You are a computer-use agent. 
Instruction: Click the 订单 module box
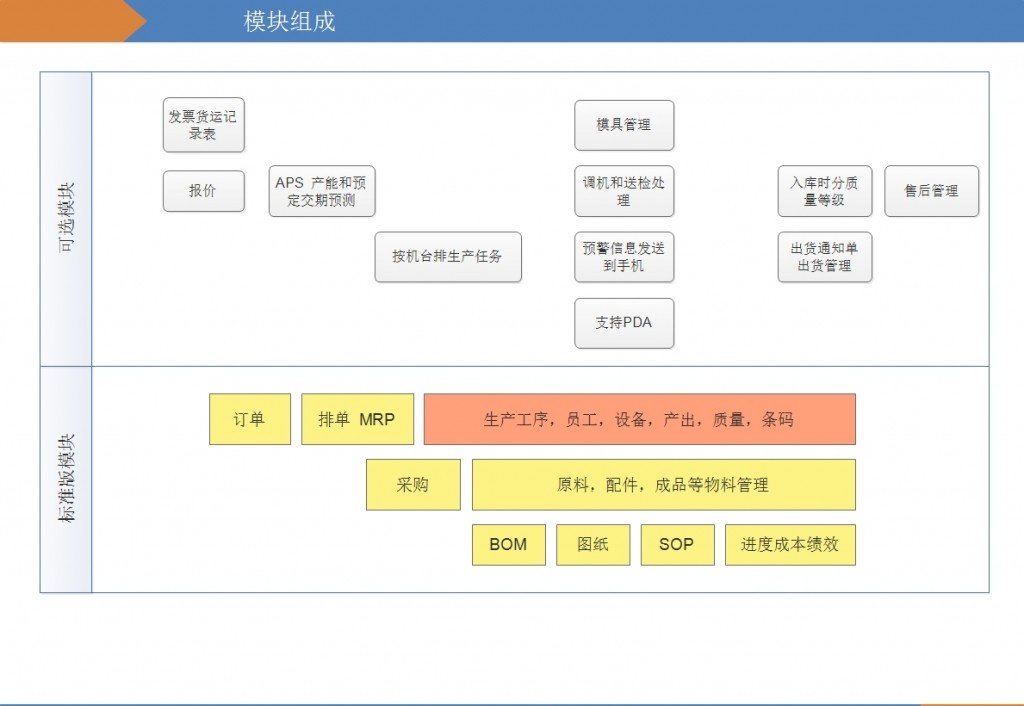point(249,418)
